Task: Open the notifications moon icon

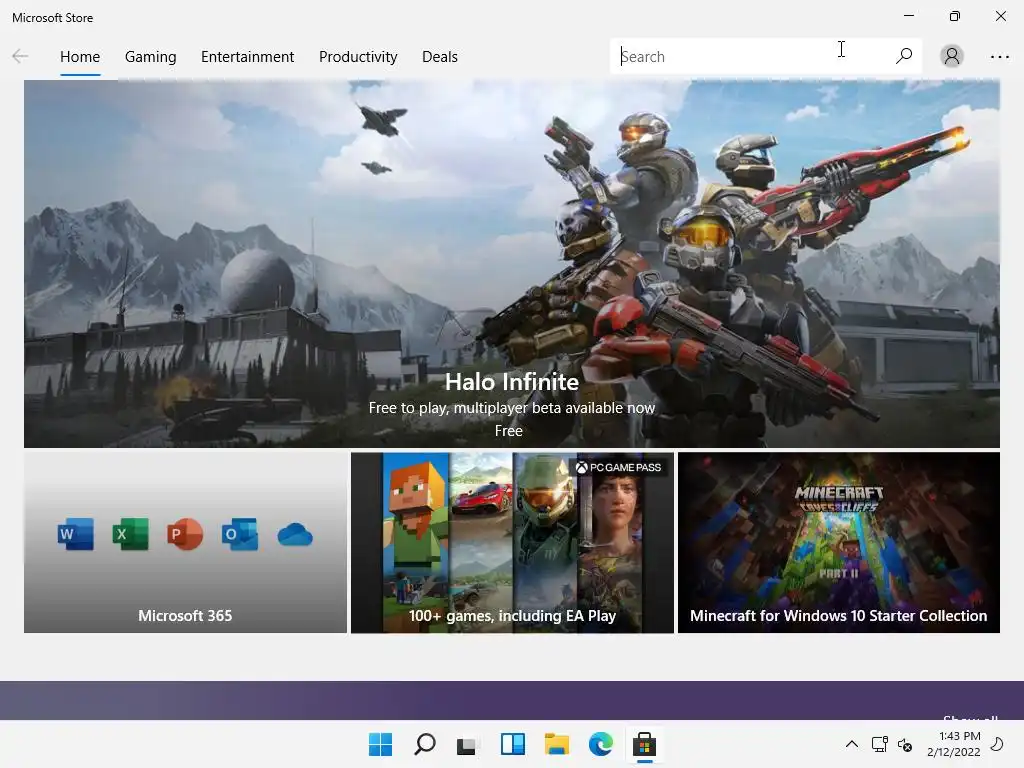Action: point(997,744)
